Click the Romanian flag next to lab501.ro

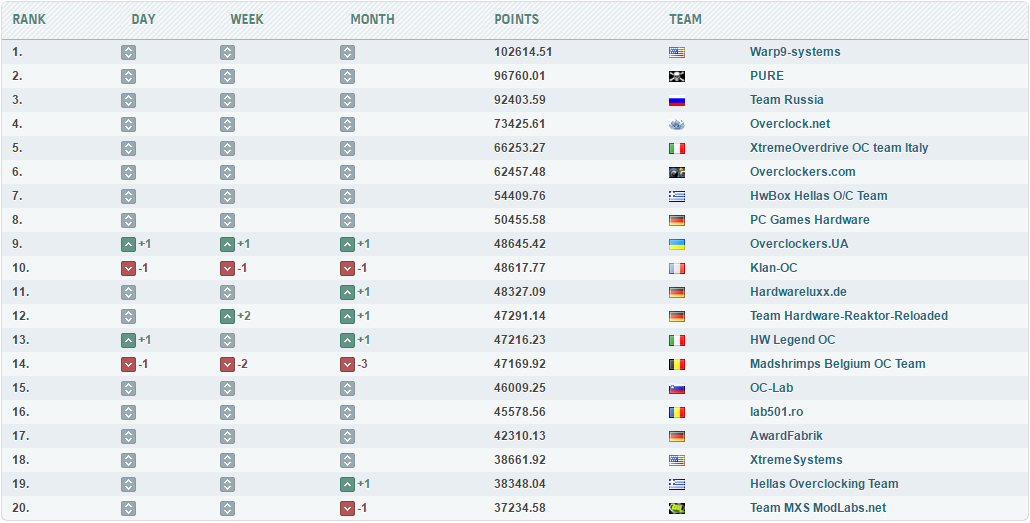677,412
